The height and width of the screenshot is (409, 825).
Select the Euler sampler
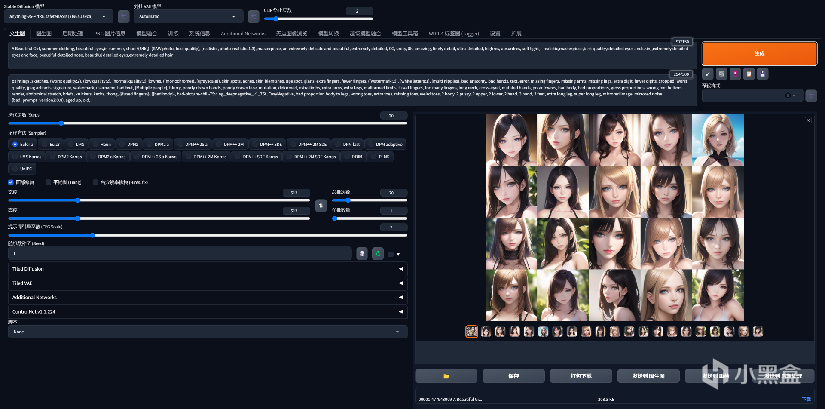(x=50, y=144)
